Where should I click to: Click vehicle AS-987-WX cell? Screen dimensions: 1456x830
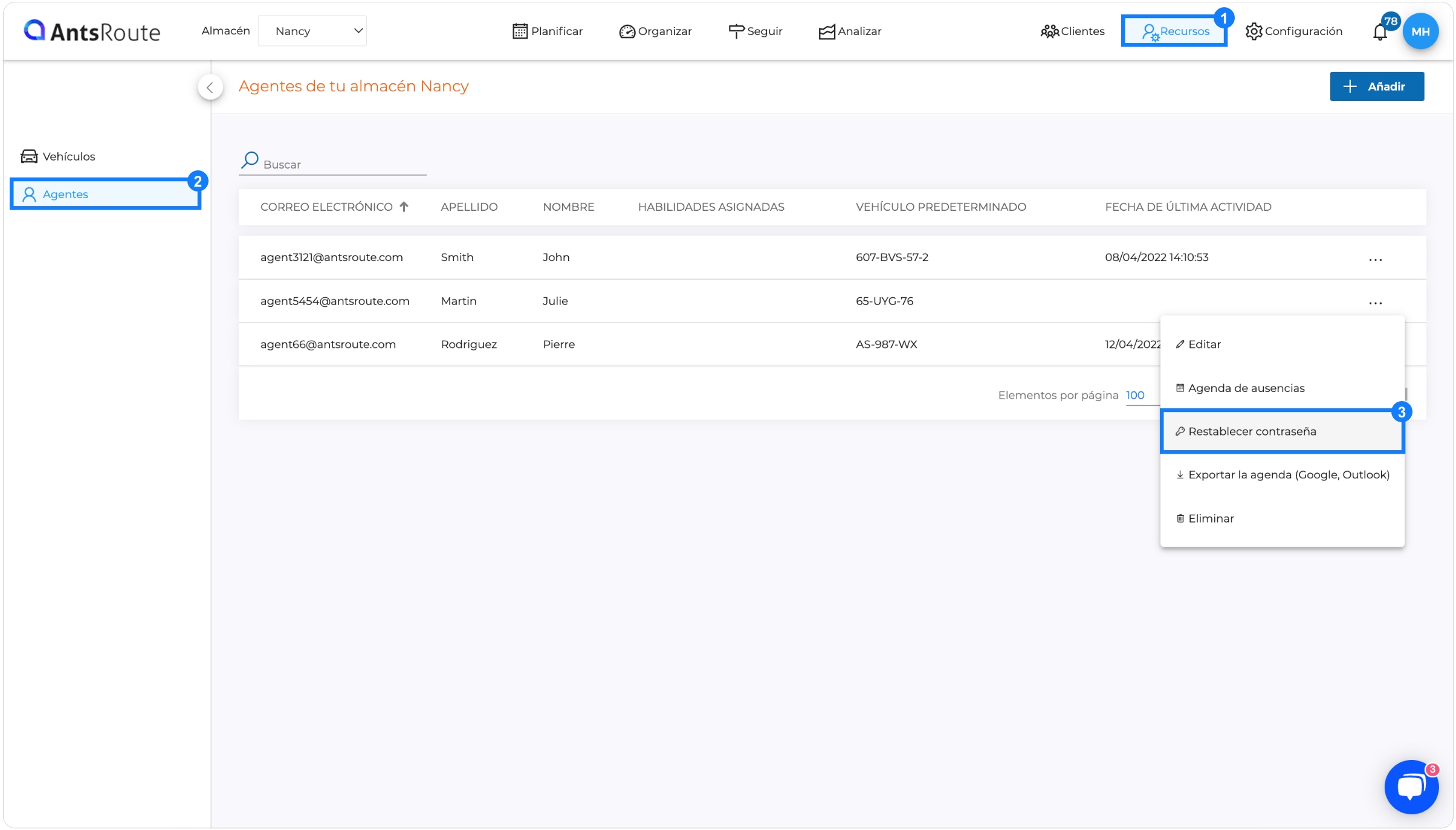[x=886, y=344]
